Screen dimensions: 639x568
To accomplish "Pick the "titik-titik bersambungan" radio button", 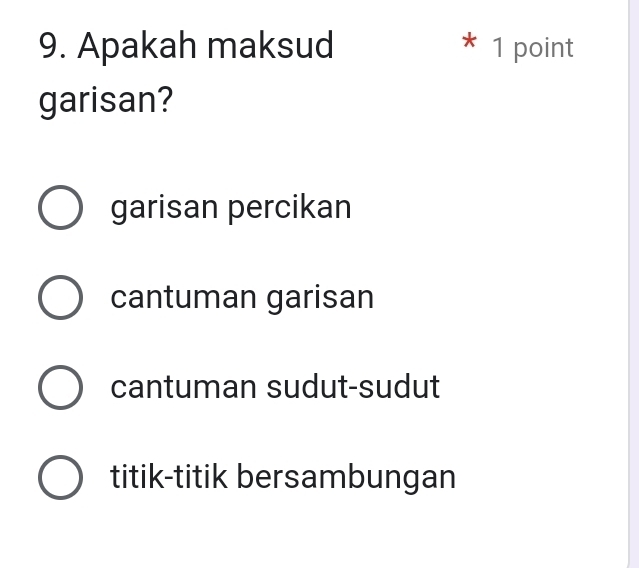I will (x=61, y=477).
